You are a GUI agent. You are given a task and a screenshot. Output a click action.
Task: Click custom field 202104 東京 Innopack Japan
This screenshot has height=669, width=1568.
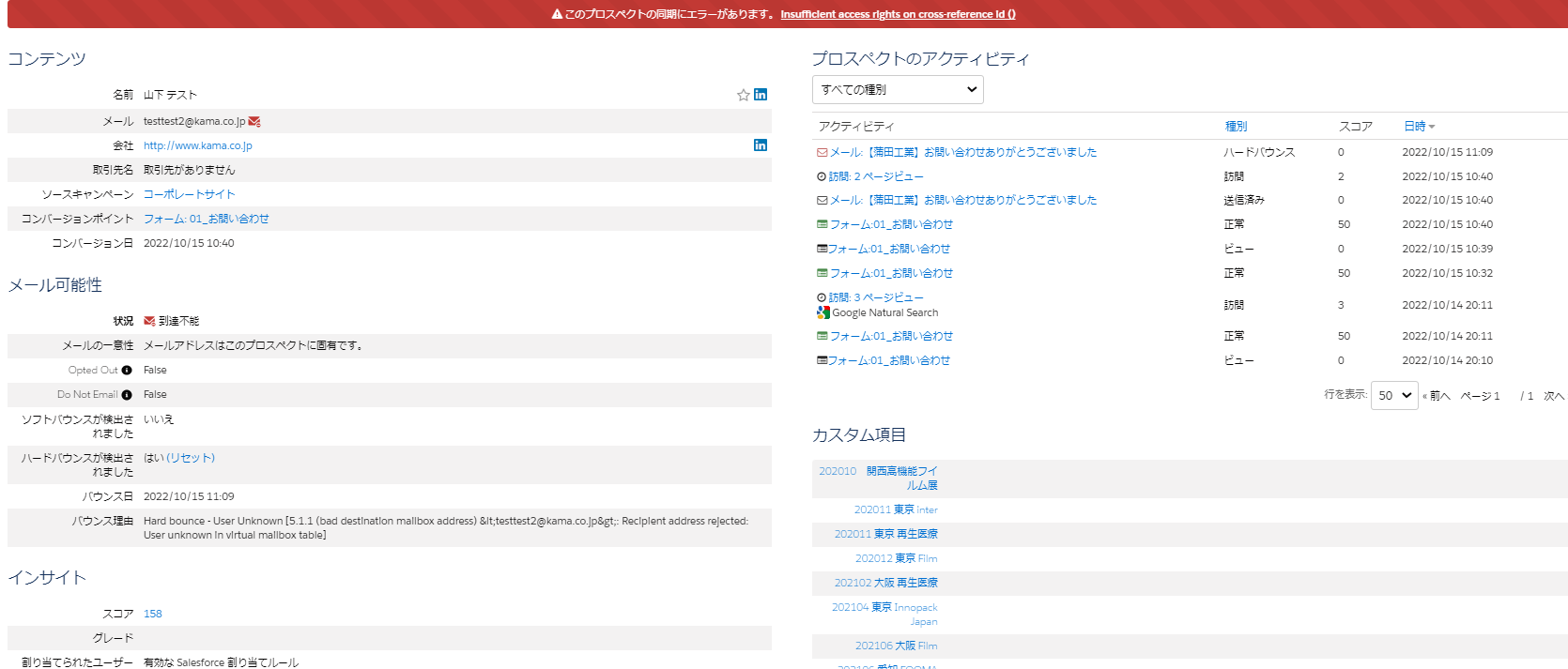(884, 615)
